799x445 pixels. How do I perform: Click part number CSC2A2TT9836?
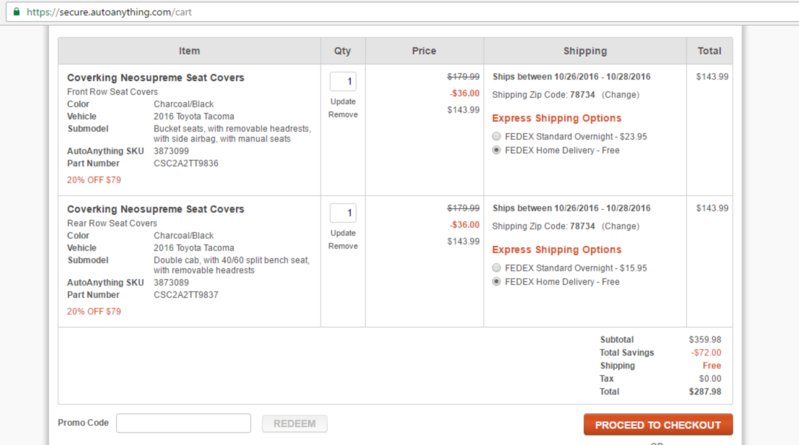pos(186,163)
